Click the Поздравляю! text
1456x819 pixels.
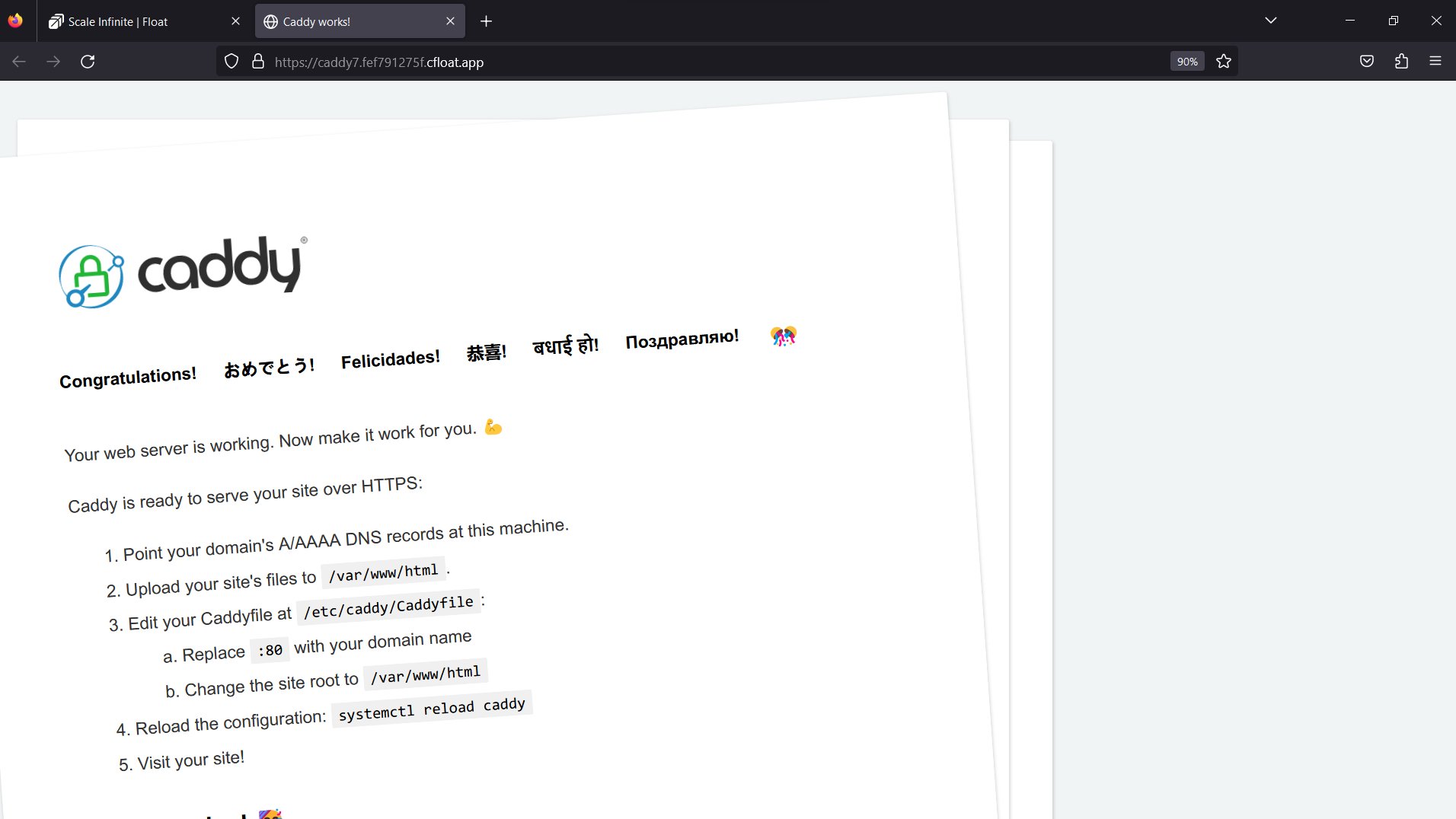coord(682,339)
